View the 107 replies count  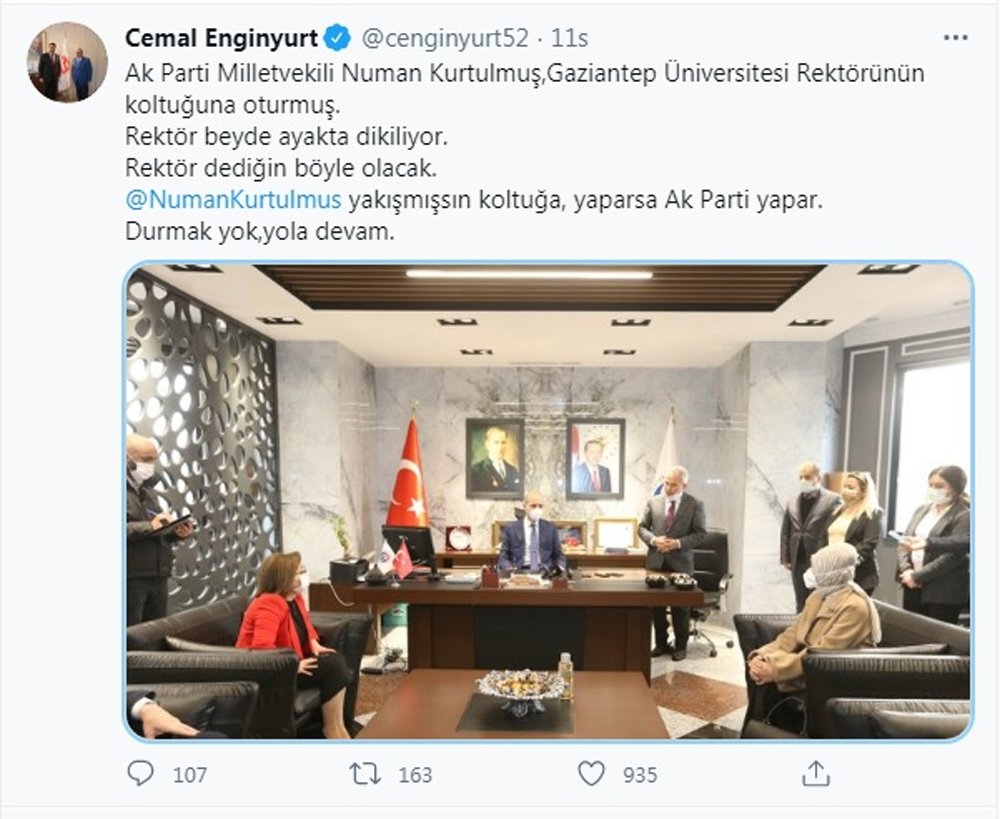point(190,774)
